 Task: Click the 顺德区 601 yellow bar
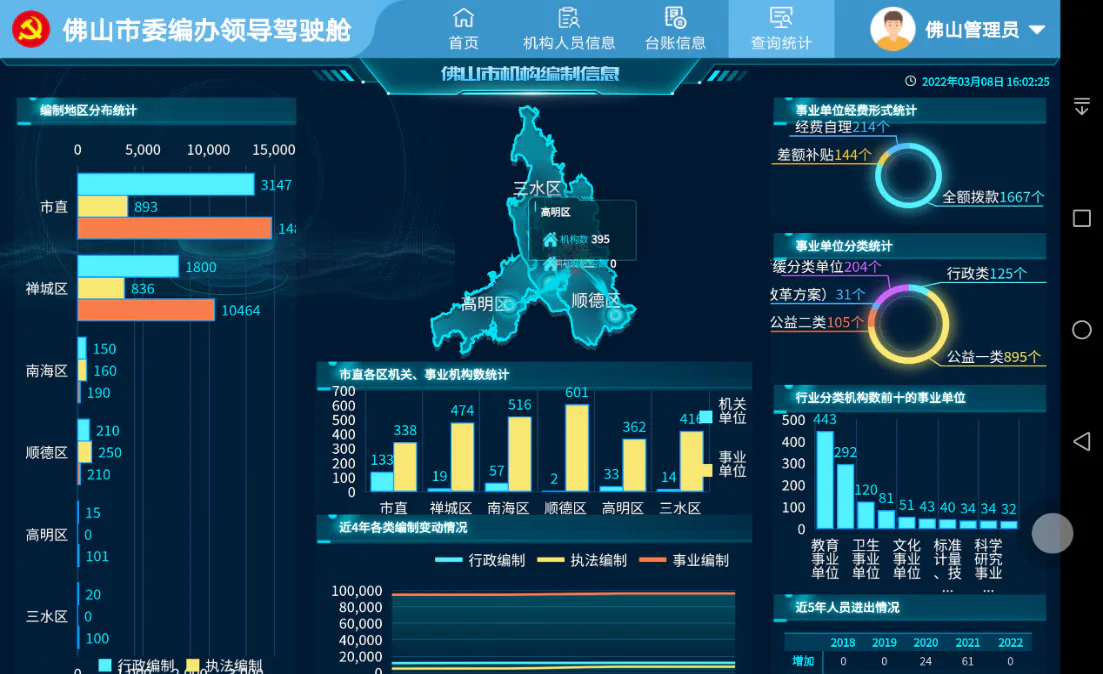click(x=577, y=448)
